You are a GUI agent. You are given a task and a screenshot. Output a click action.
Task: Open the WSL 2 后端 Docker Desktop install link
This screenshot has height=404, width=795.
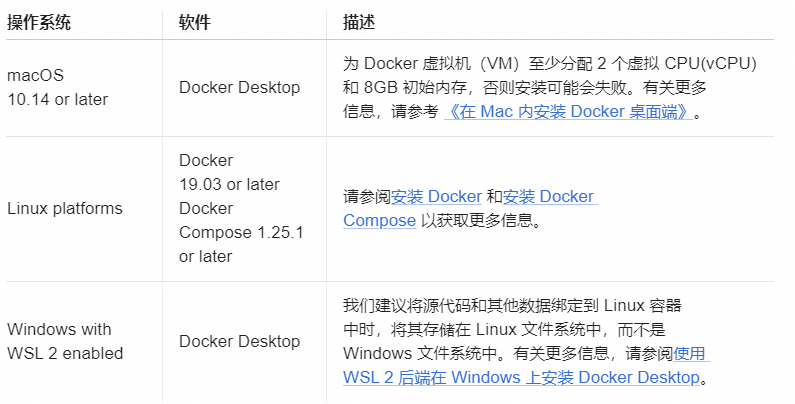(526, 365)
